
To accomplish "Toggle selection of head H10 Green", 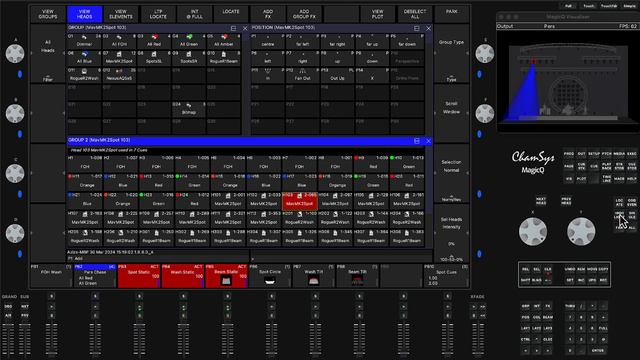I will [407, 163].
